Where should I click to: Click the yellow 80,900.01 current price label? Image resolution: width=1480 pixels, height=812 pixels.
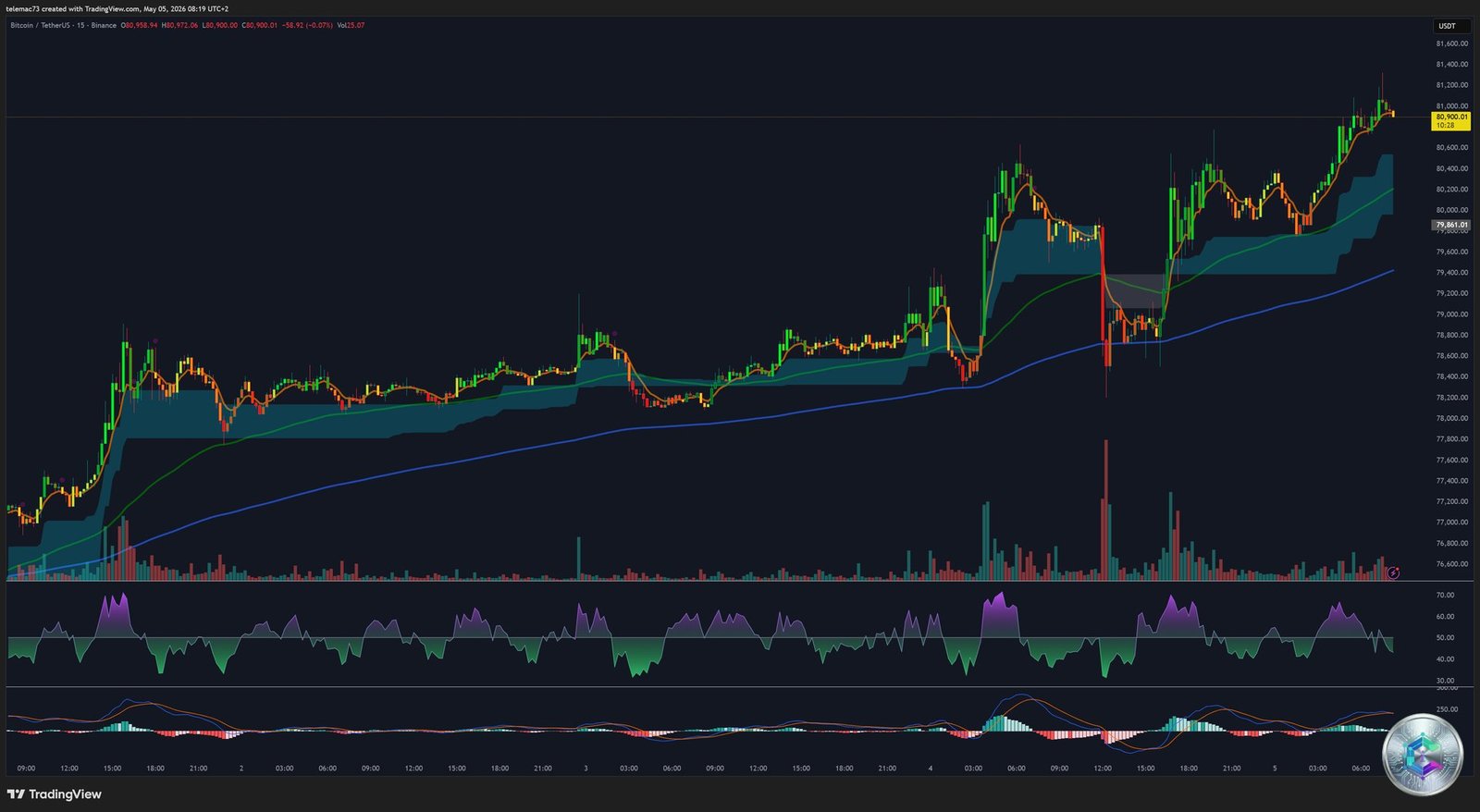1450,121
